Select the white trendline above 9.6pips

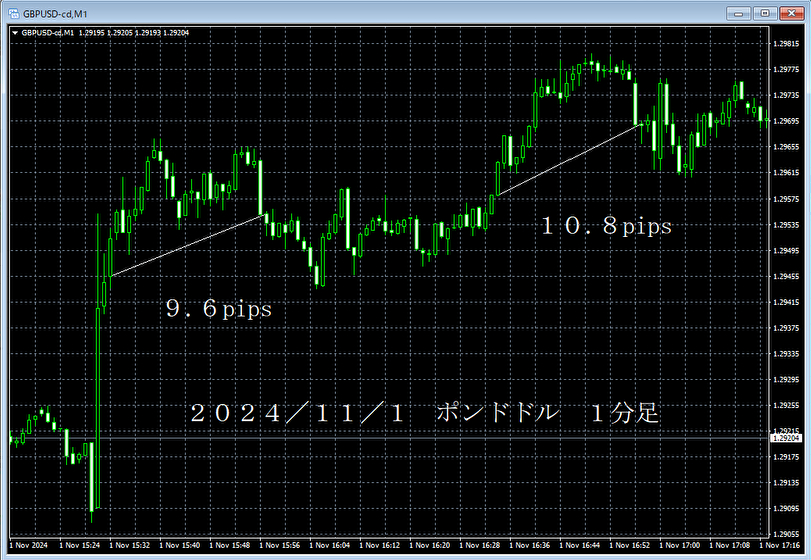(185, 246)
